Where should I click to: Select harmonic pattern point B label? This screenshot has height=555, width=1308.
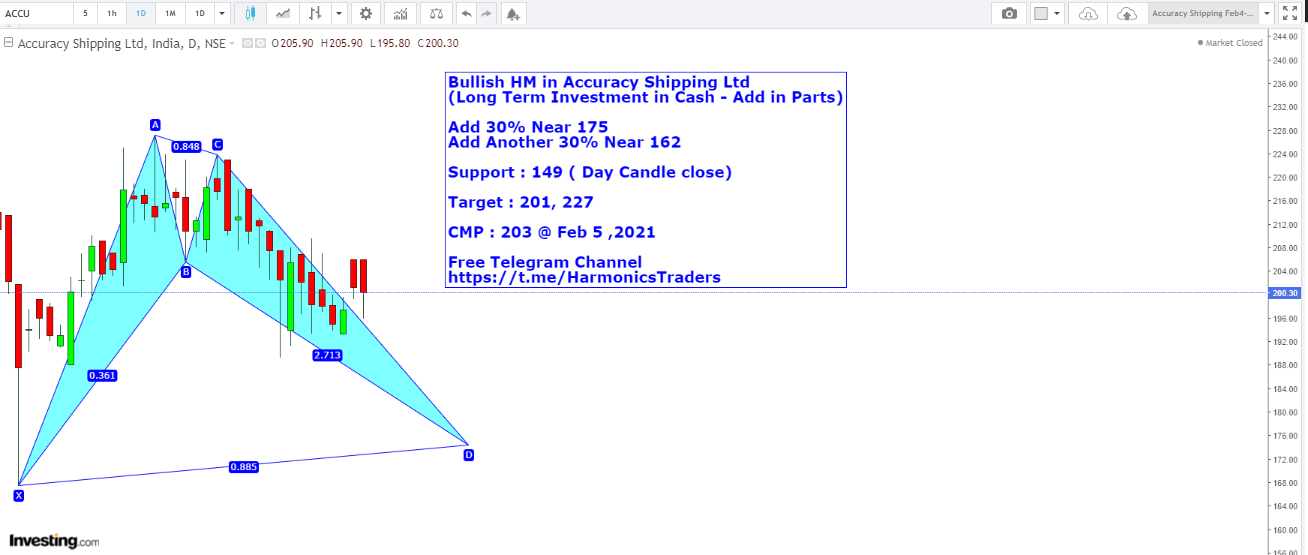click(185, 270)
